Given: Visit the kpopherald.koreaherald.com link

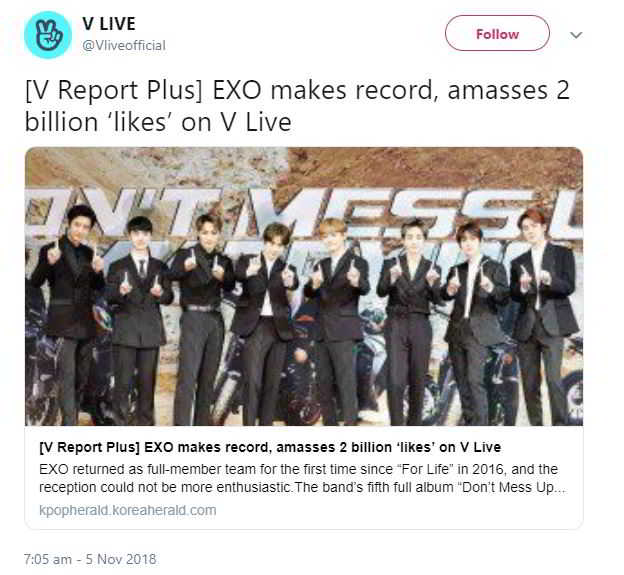Looking at the screenshot, I should coord(127,510).
